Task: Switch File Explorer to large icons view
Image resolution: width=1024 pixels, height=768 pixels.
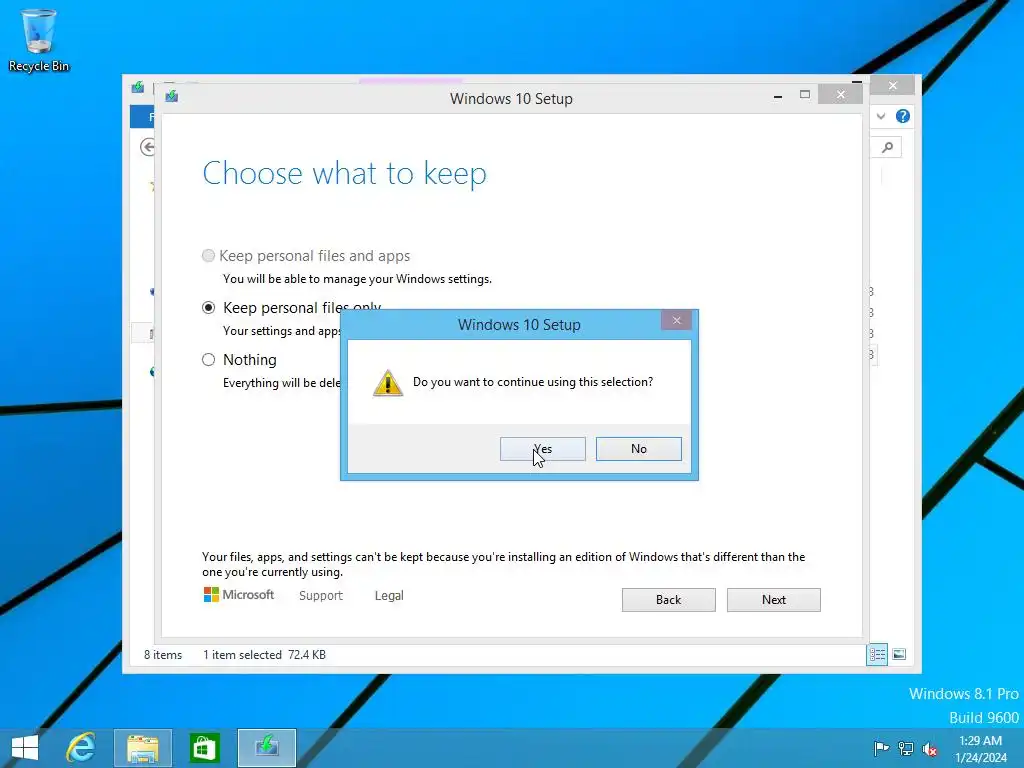Action: 899,654
